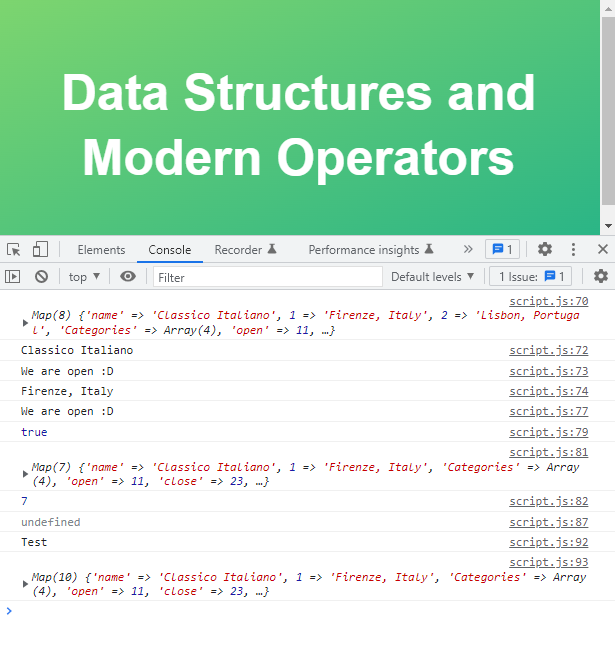Clear the console
Viewport: 615px width, 668px height.
[41, 276]
